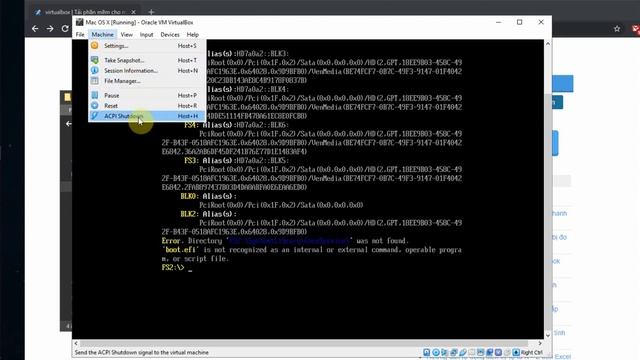This screenshot has width=640, height=360.
Task: Select Take Snapshot... menu entry
Action: [x=147, y=60]
